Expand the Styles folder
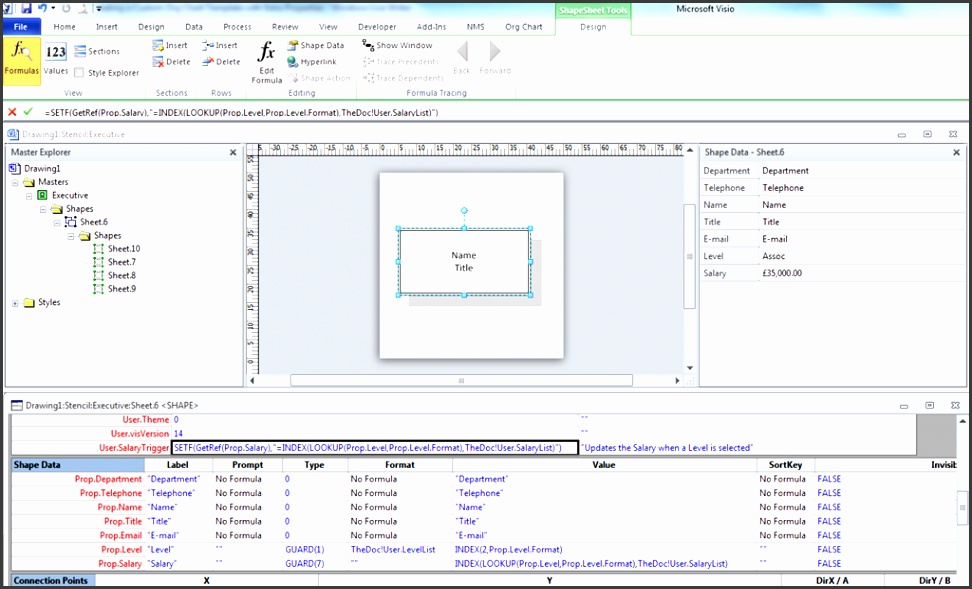 (x=15, y=302)
